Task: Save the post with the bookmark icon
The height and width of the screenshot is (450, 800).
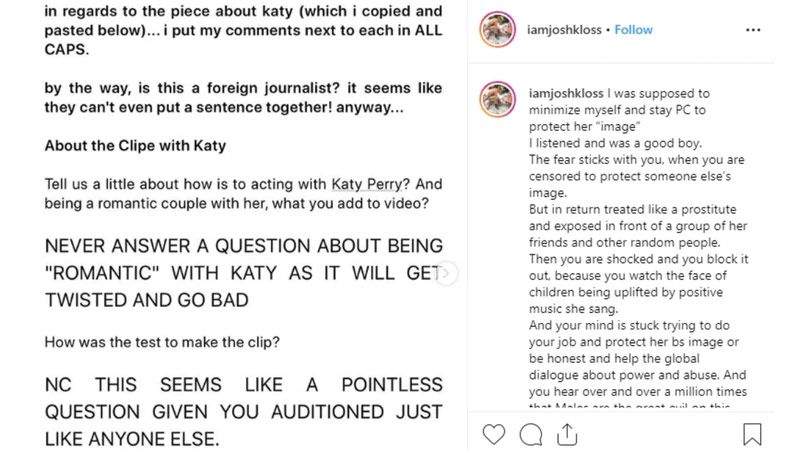Action: [753, 433]
